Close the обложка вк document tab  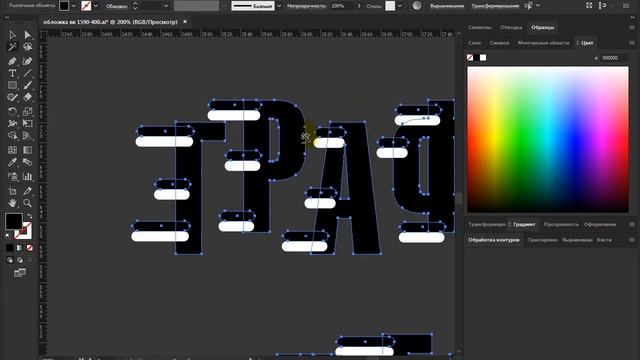[x=185, y=22]
